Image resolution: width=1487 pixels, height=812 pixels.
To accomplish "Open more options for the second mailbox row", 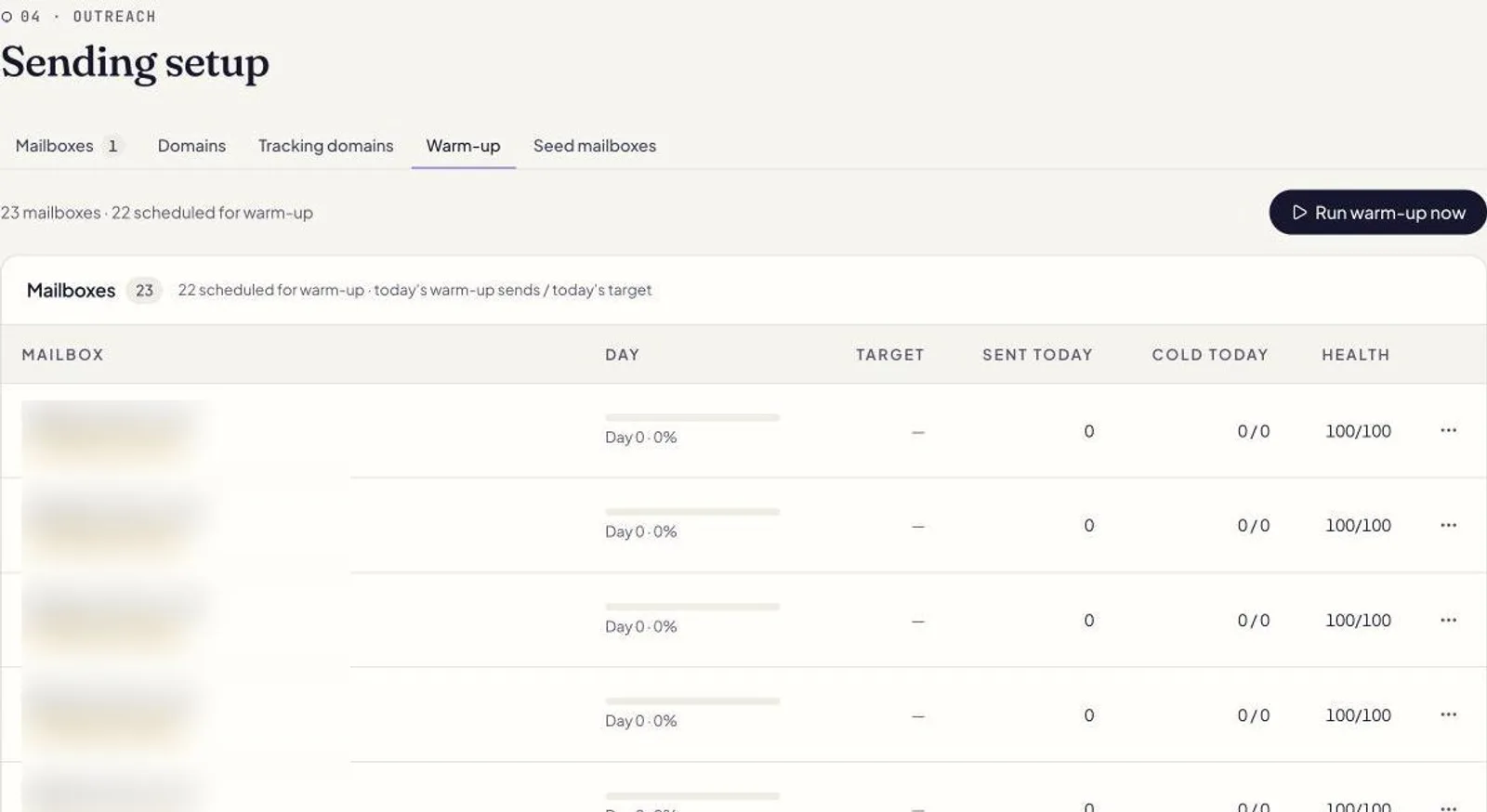I will (x=1448, y=525).
